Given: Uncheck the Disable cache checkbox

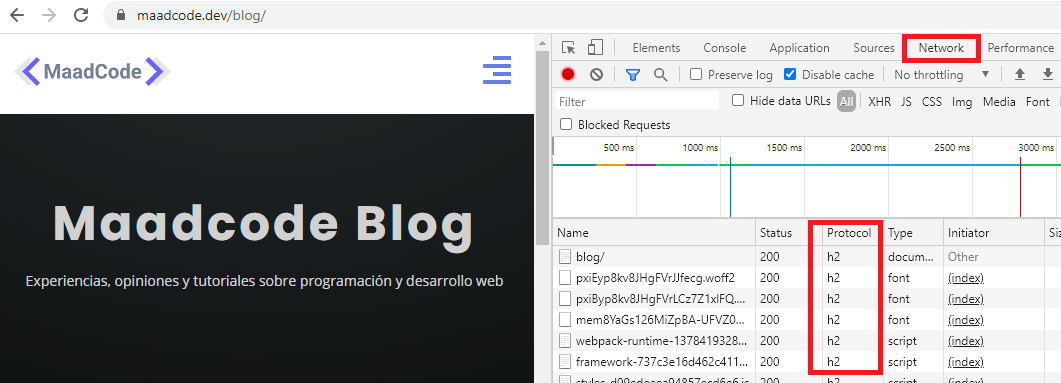Looking at the screenshot, I should click(x=790, y=74).
